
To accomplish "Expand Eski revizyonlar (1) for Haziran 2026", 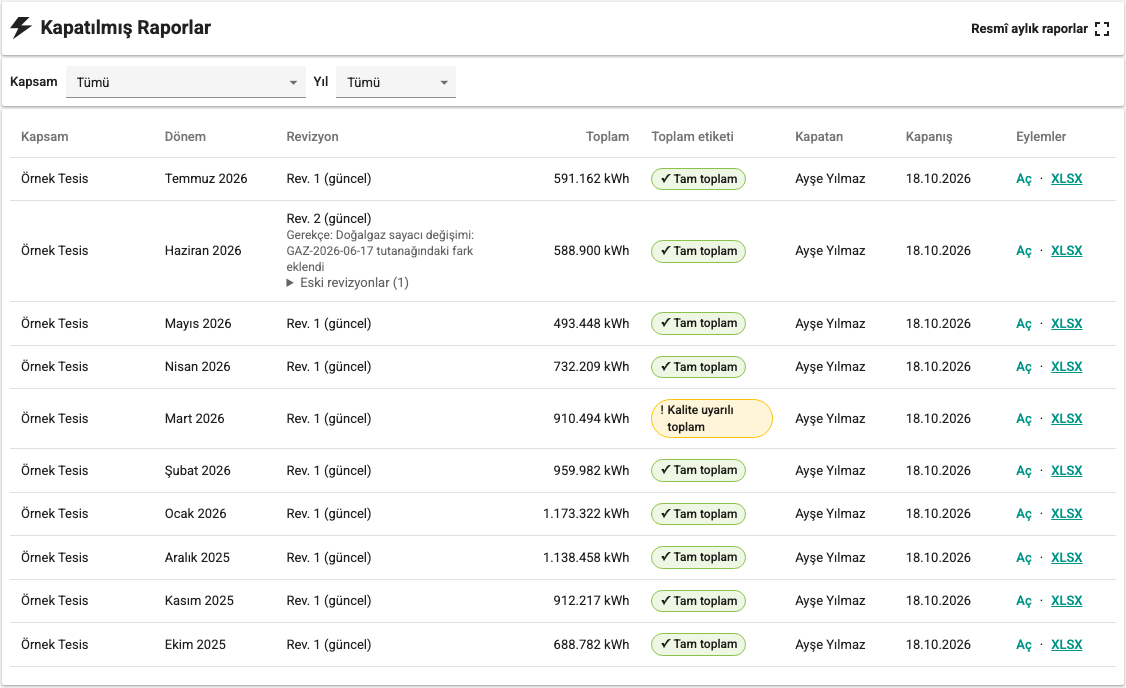I will (x=348, y=283).
